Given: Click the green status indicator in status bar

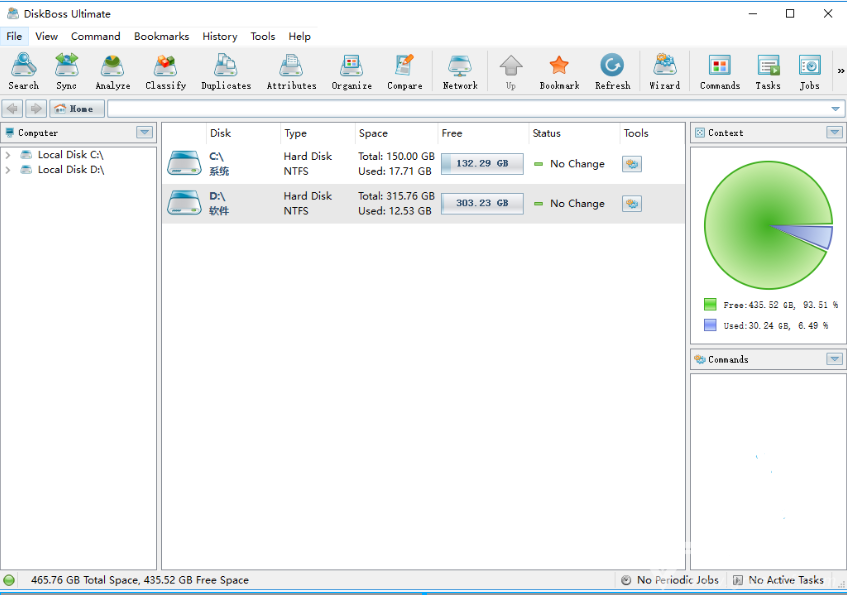Looking at the screenshot, I should coord(9,580).
